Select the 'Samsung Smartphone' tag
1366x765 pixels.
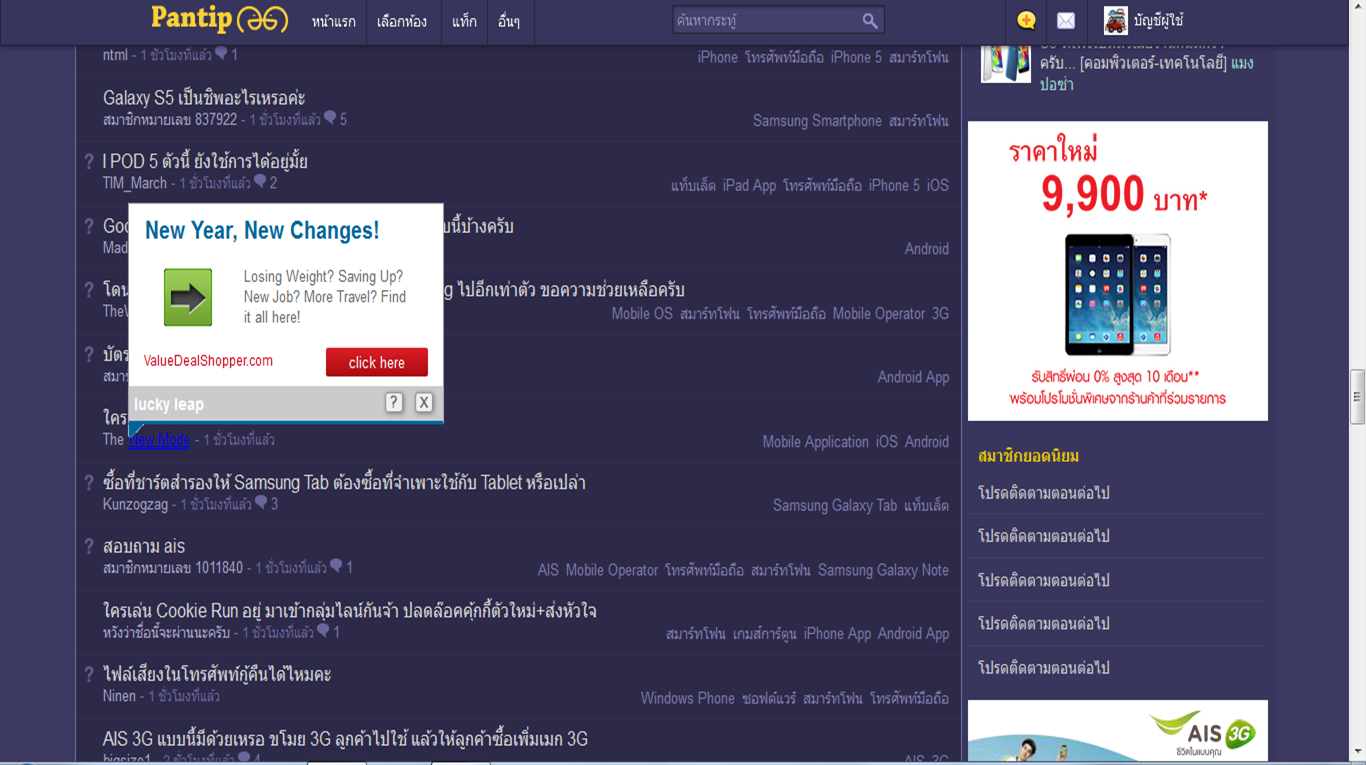[817, 121]
